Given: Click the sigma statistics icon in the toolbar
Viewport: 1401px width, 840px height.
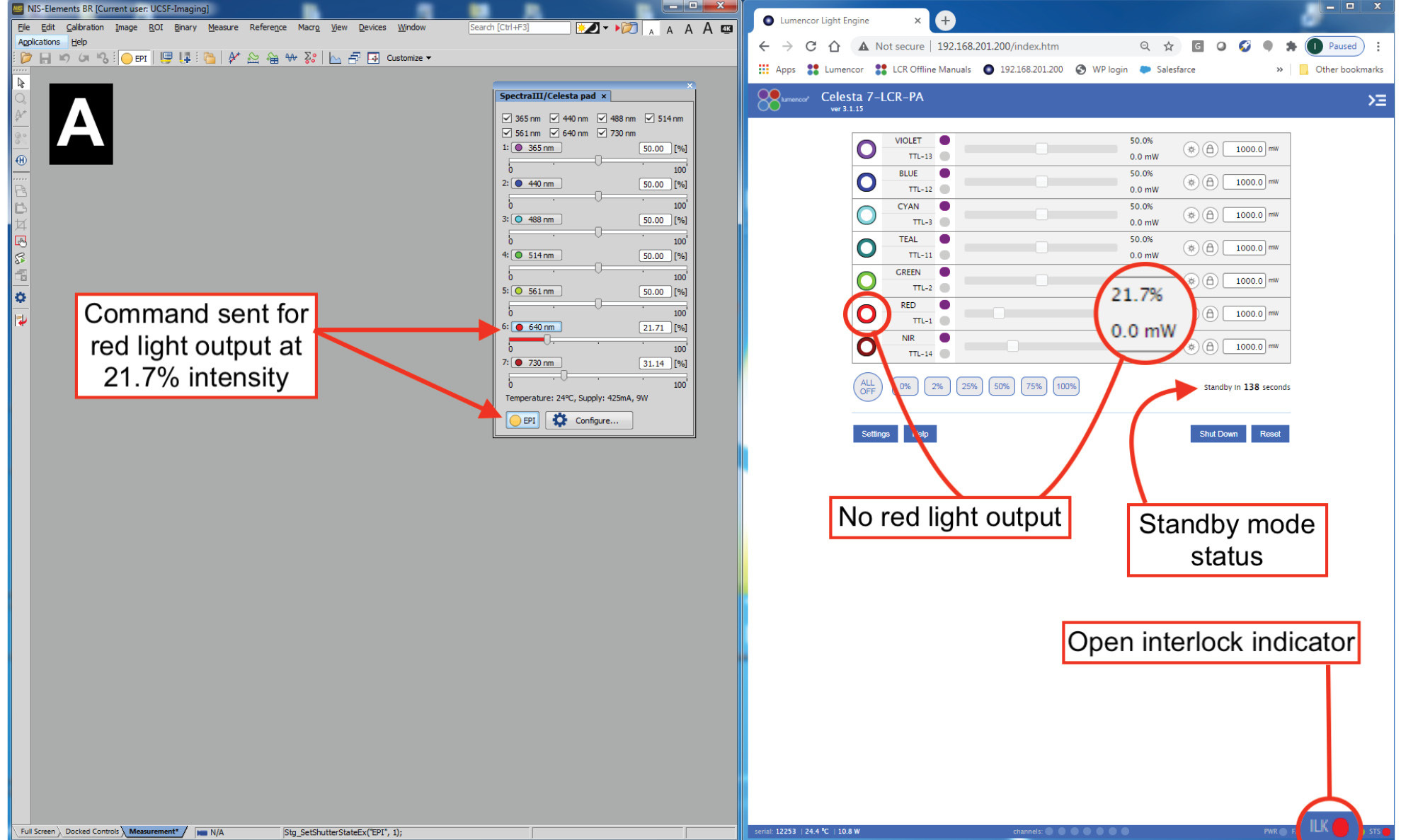Looking at the screenshot, I should click(309, 58).
